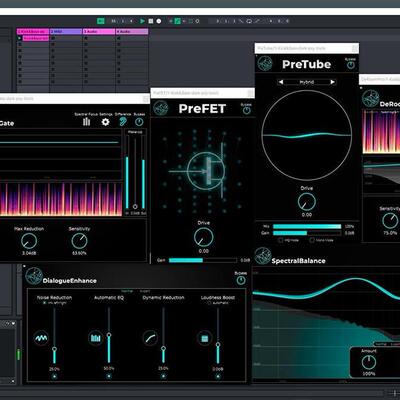Select the first pink track header
This screenshot has width=400, height=400.
pyautogui.click(x=33, y=32)
